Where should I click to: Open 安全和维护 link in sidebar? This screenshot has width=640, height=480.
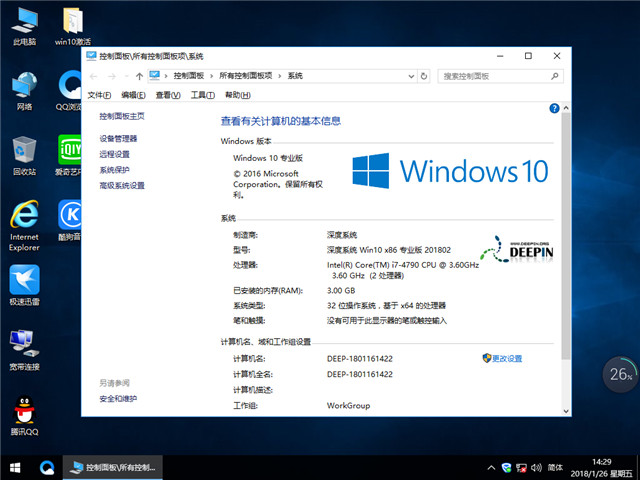(x=118, y=399)
